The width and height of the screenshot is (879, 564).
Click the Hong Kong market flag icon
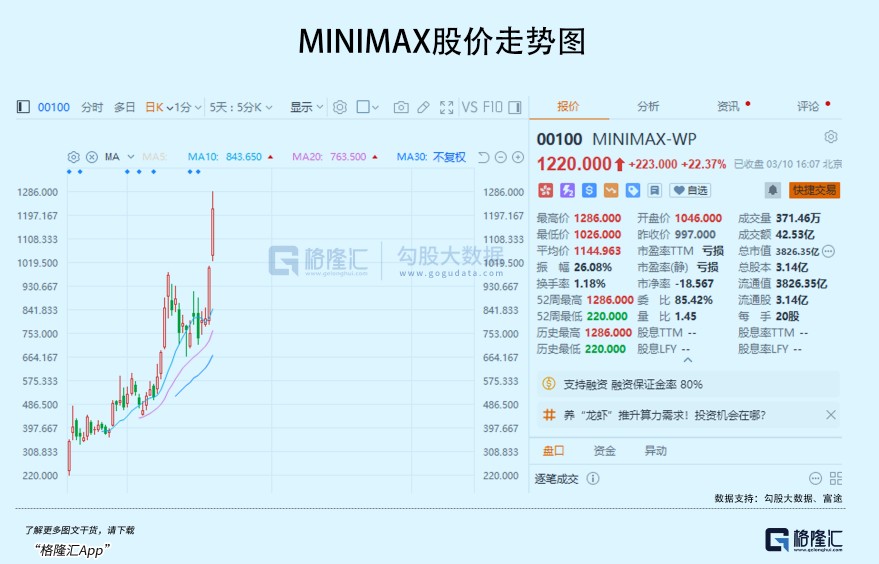coord(545,190)
